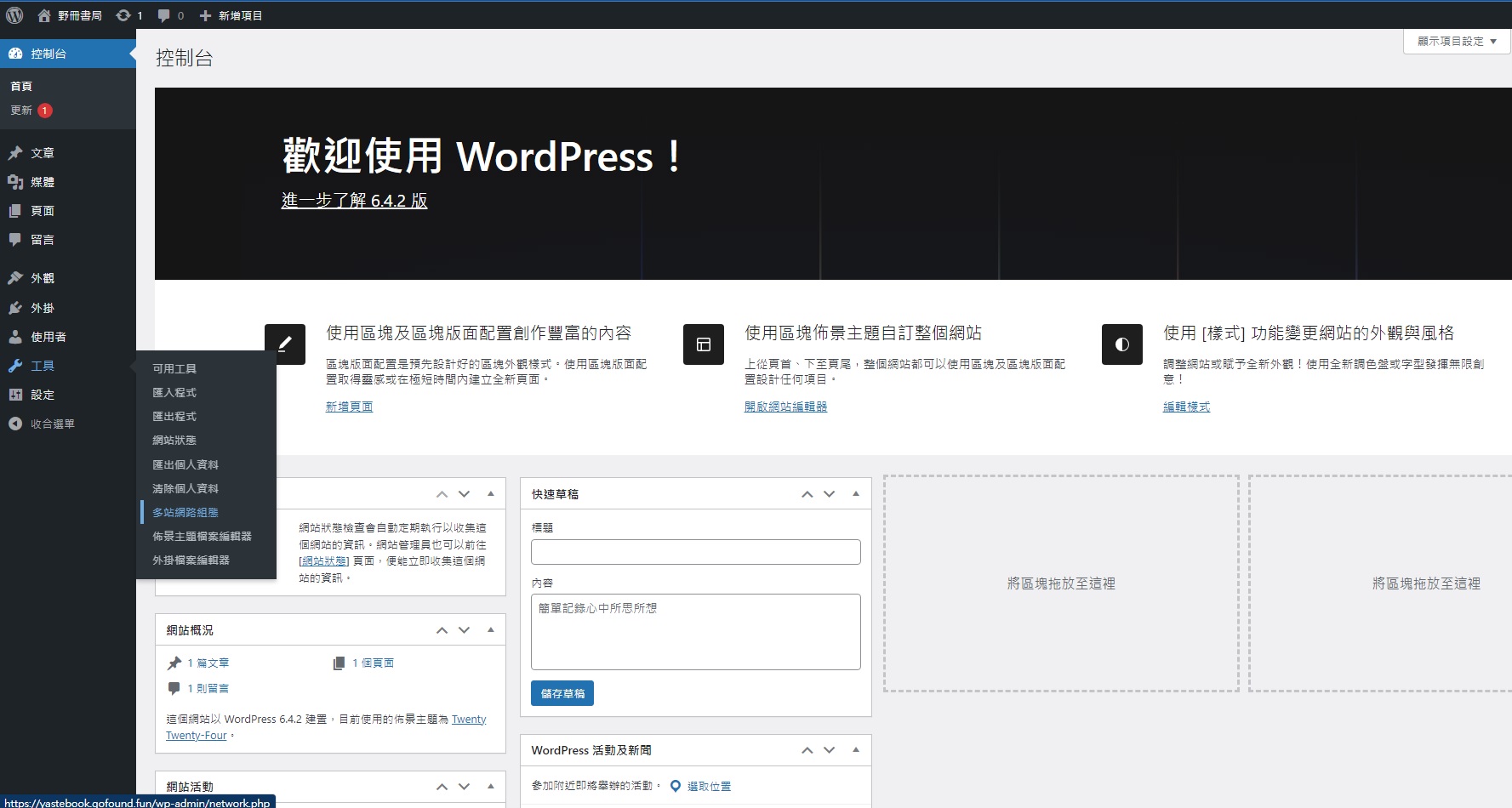This screenshot has width=1512, height=808.
Task: Expand the 顯示項目設定 dropdown
Action: pos(1456,41)
